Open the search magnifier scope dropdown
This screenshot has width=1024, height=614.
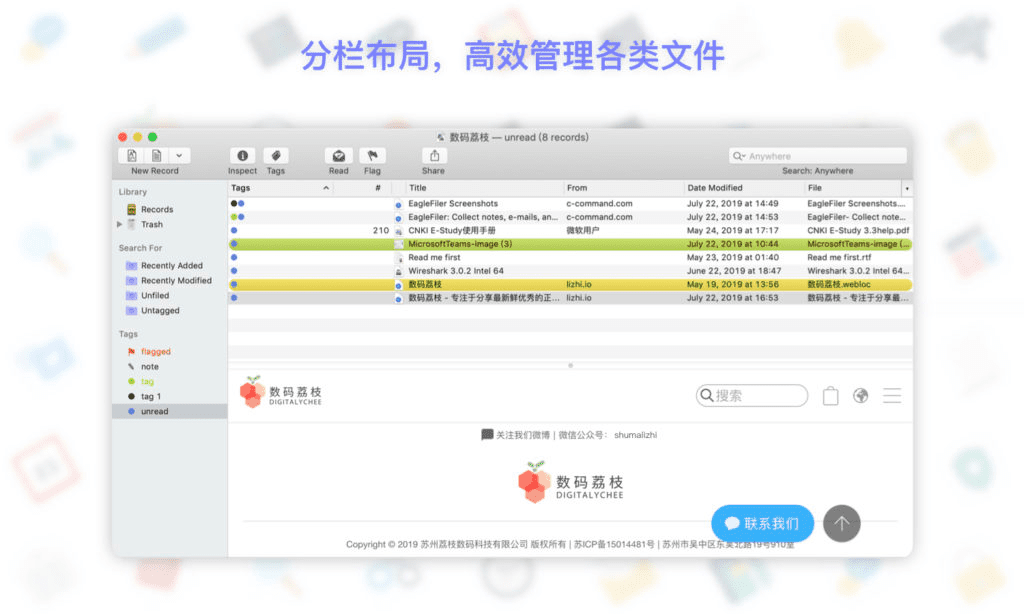739,156
